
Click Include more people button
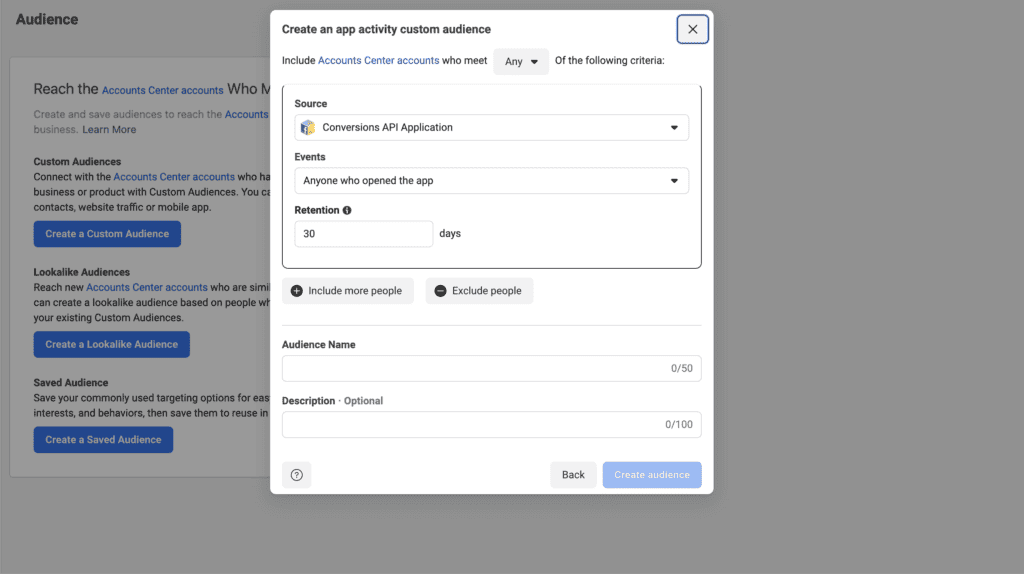pyautogui.click(x=347, y=291)
